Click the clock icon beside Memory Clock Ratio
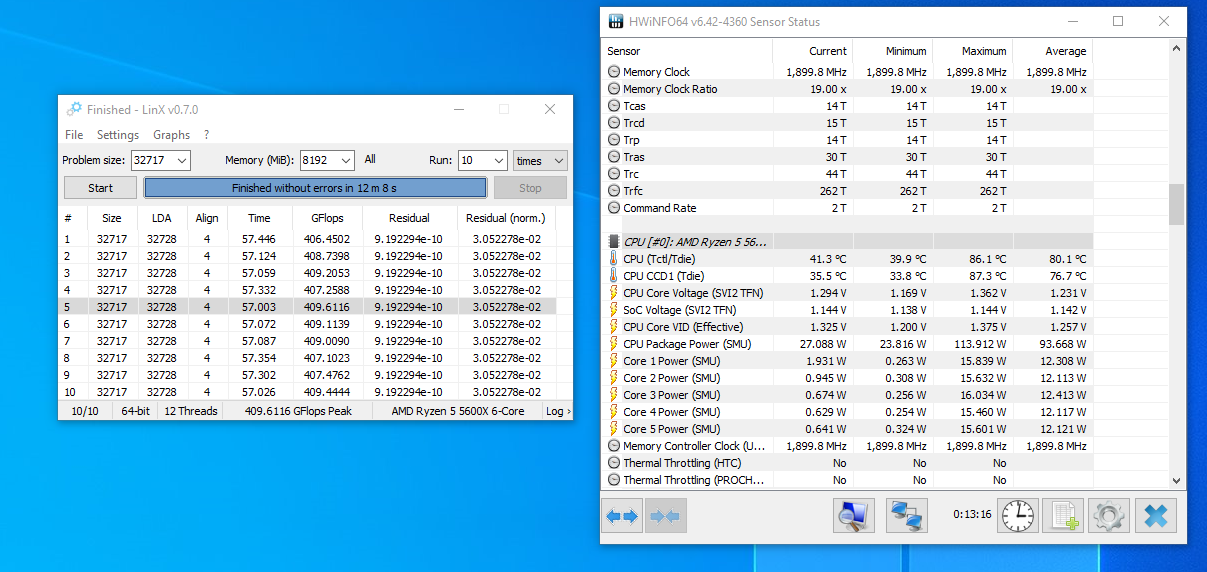Image resolution: width=1207 pixels, height=572 pixels. pos(614,89)
